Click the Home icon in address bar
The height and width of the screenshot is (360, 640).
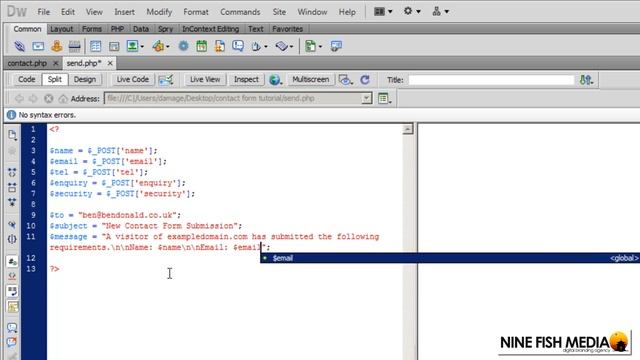coord(62,98)
